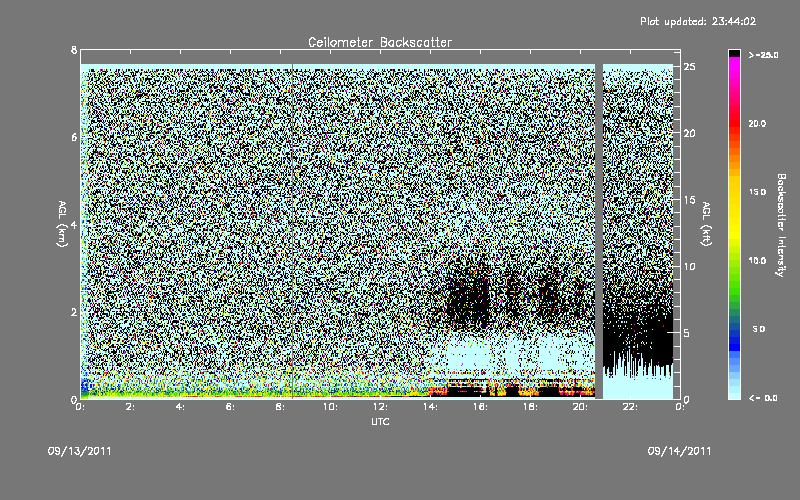Click the "18:" UTC hour tick label

530,407
